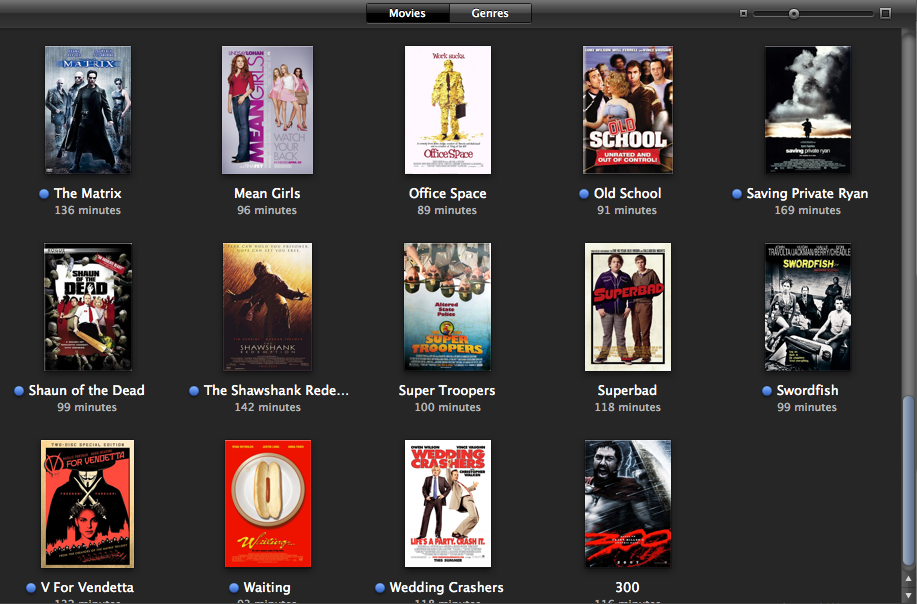Image resolution: width=917 pixels, height=604 pixels.
Task: Click the '169 minutes' duration label
Action: click(808, 210)
